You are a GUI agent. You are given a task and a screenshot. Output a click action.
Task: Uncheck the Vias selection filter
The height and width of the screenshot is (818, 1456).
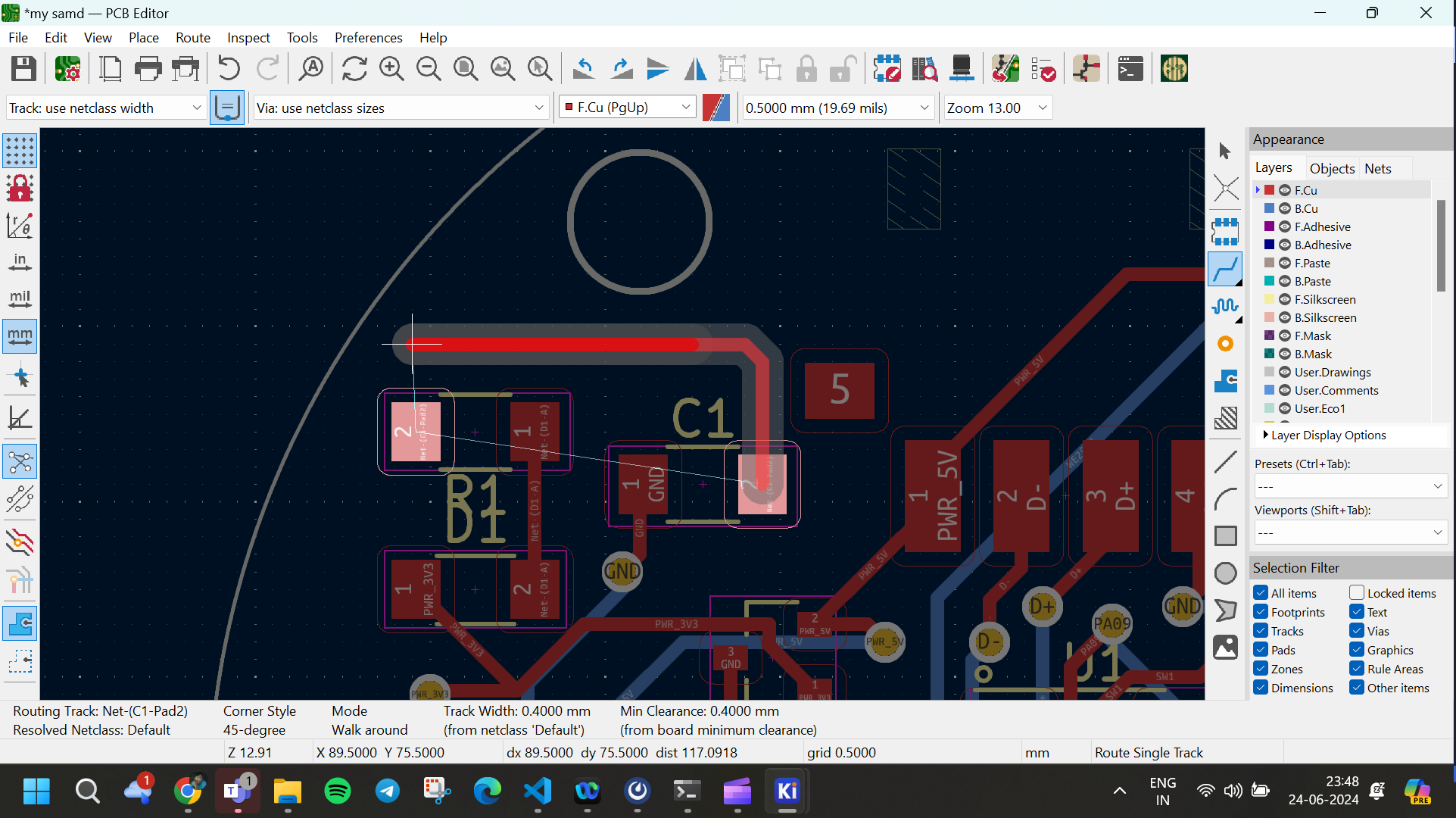point(1357,631)
